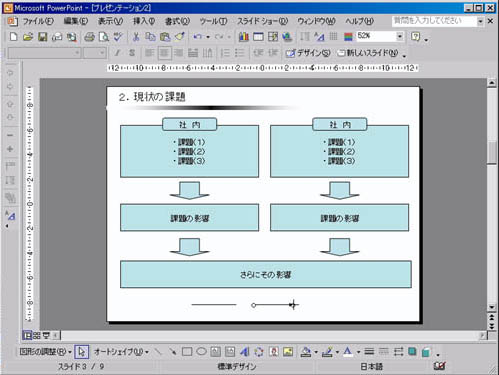Open the ファイル menu
The image size is (499, 375).
click(x=38, y=21)
